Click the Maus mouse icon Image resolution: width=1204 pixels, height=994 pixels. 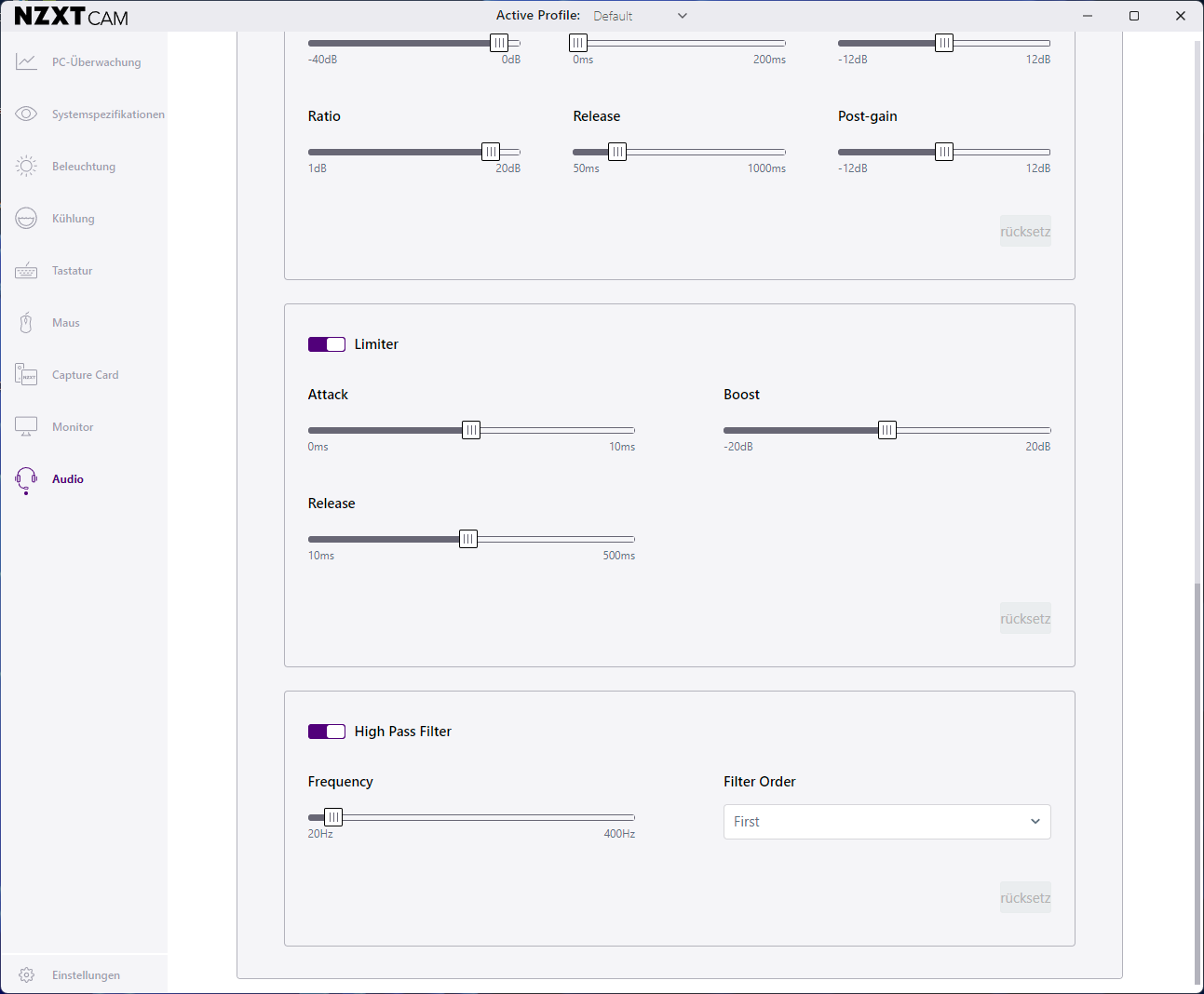tap(26, 323)
